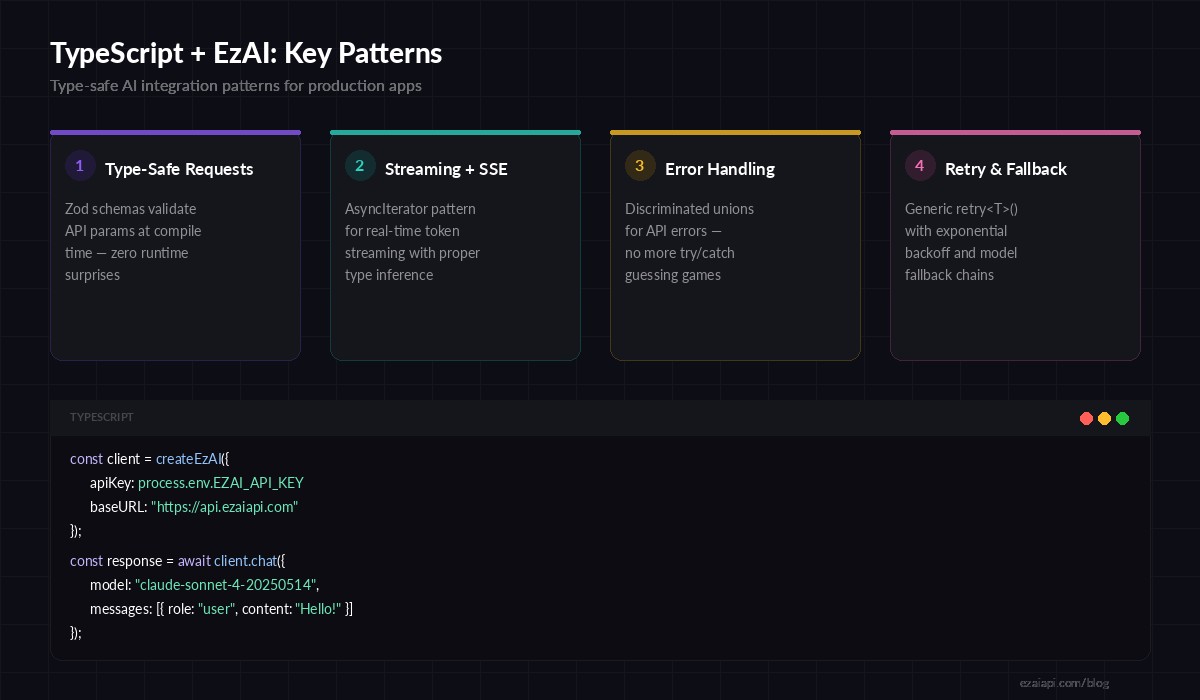
Task: Click the numbered badge on Type-Safe Requests card
Action: pyautogui.click(x=80, y=166)
